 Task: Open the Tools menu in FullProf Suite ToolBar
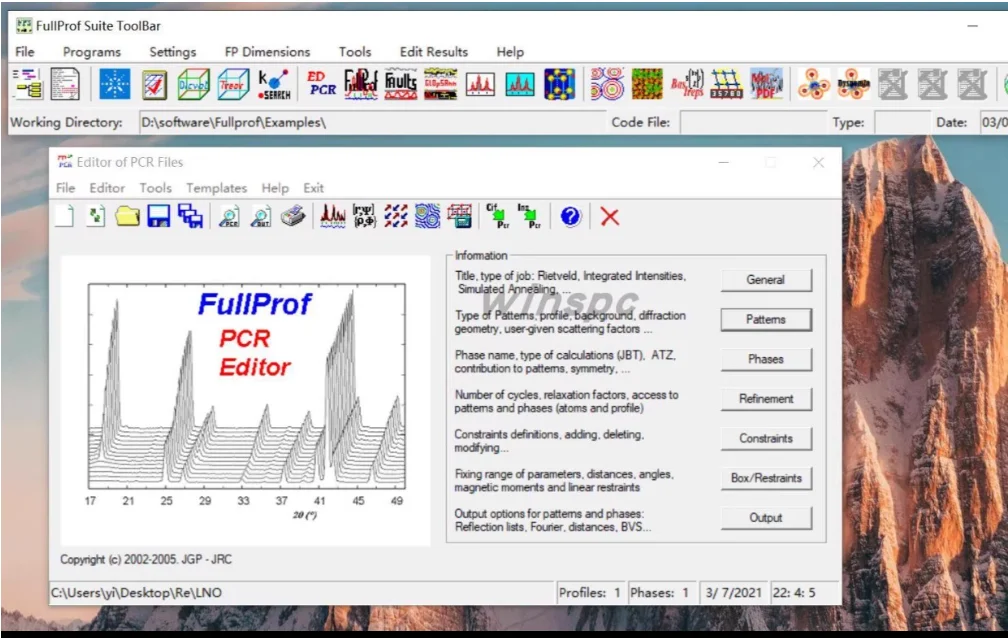(355, 51)
